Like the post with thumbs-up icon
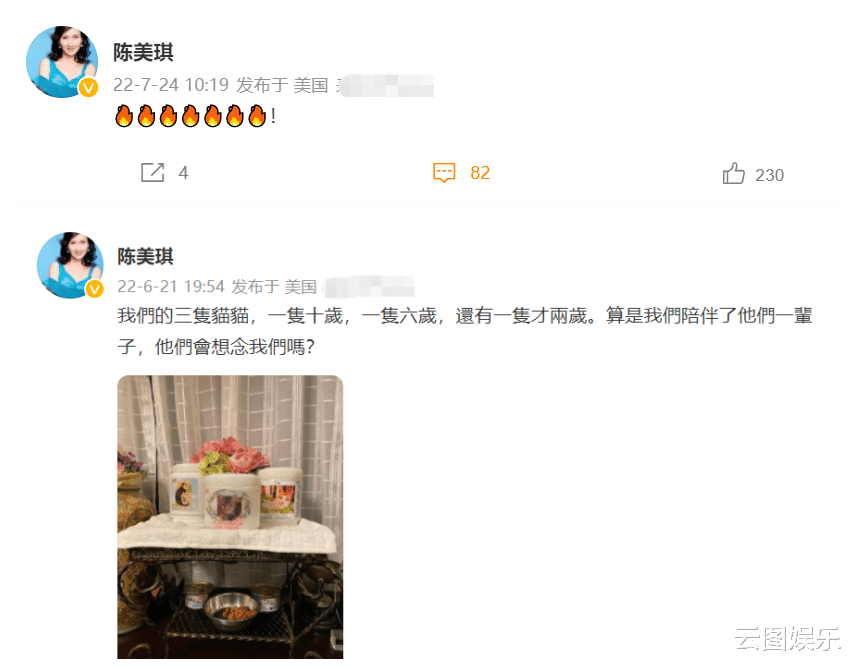 tap(733, 173)
